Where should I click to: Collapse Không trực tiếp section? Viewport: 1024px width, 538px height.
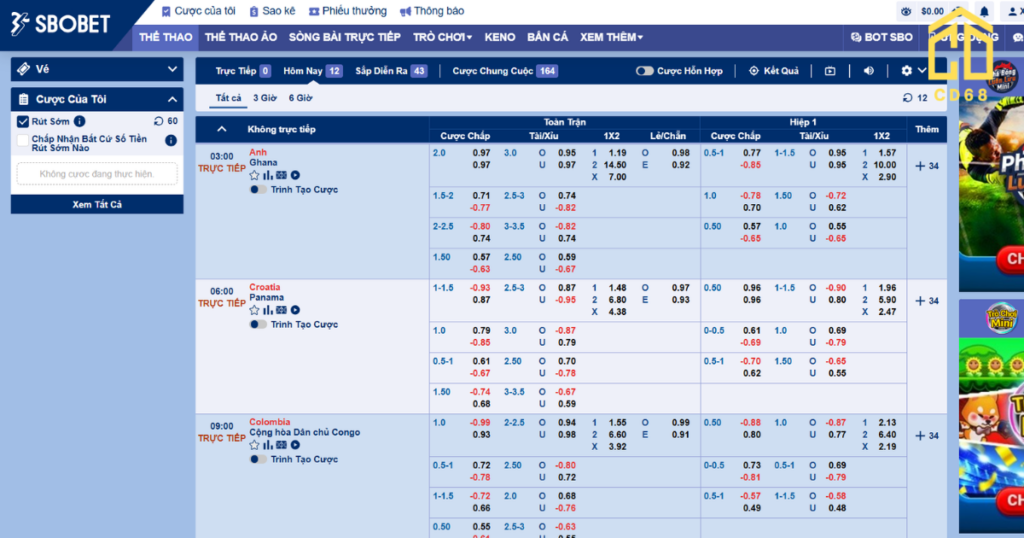click(x=222, y=129)
